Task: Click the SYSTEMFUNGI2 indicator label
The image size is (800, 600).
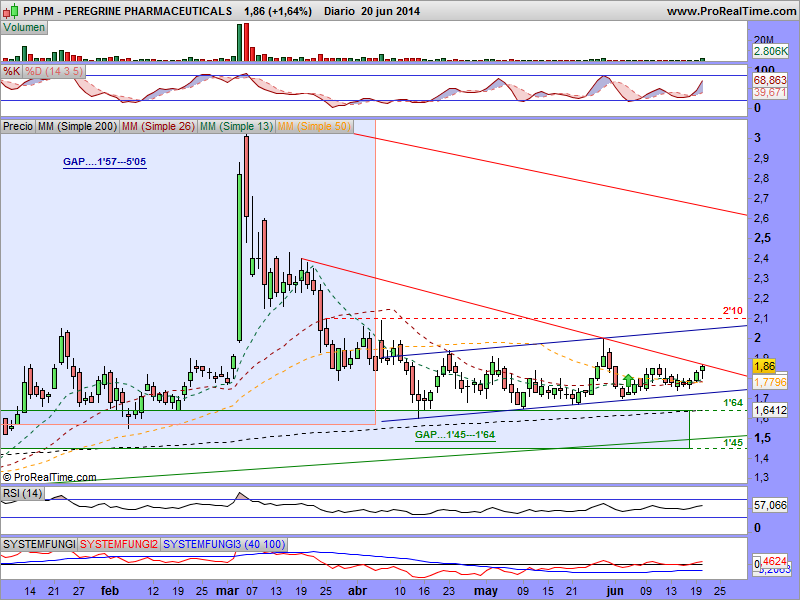Action: (119, 544)
